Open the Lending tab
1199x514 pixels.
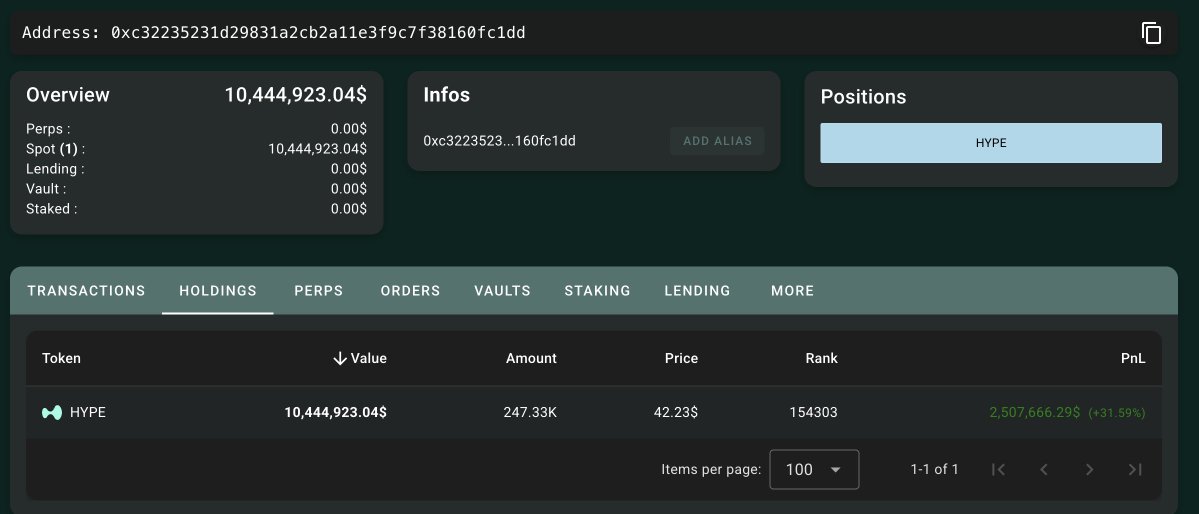(x=697, y=291)
